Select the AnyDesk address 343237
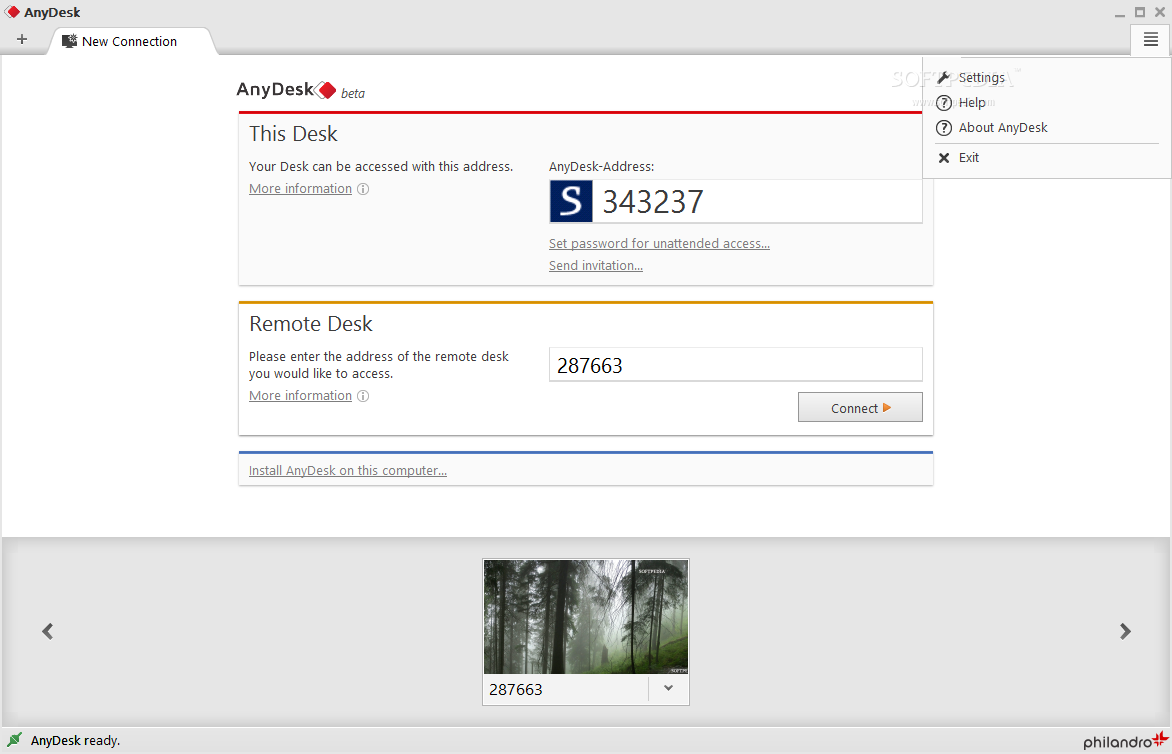 point(653,202)
